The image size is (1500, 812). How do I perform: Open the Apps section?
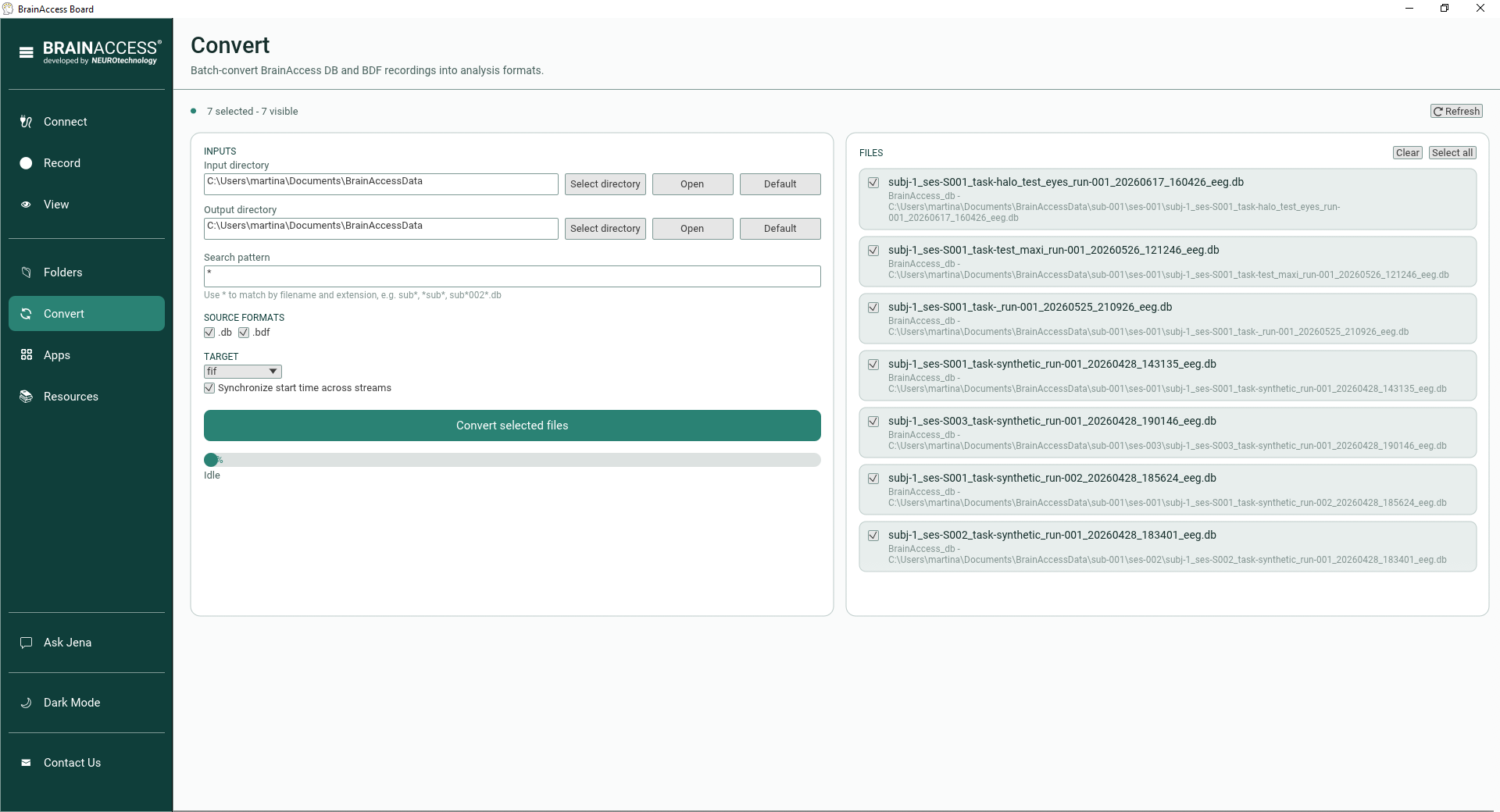(x=87, y=355)
